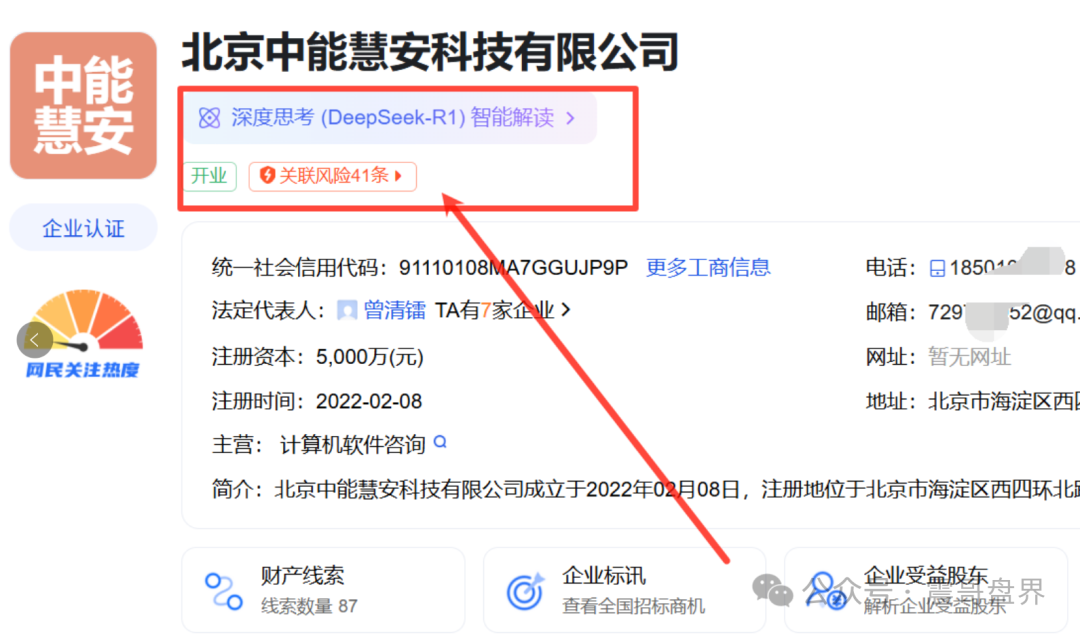The height and width of the screenshot is (635, 1080).
Task: Click the avatar icon beside 曾清镭
Action: (x=347, y=311)
